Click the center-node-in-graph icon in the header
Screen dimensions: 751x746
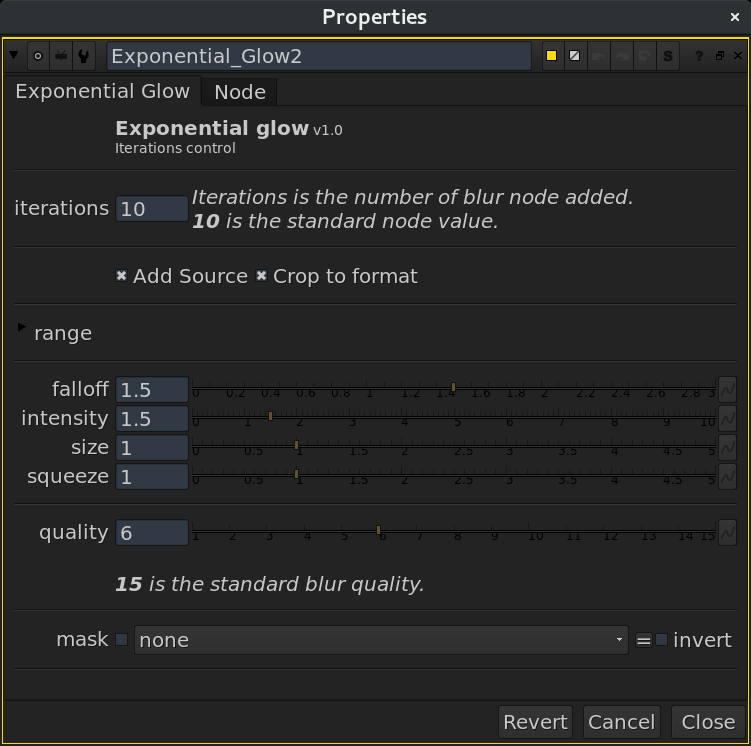pos(38,56)
